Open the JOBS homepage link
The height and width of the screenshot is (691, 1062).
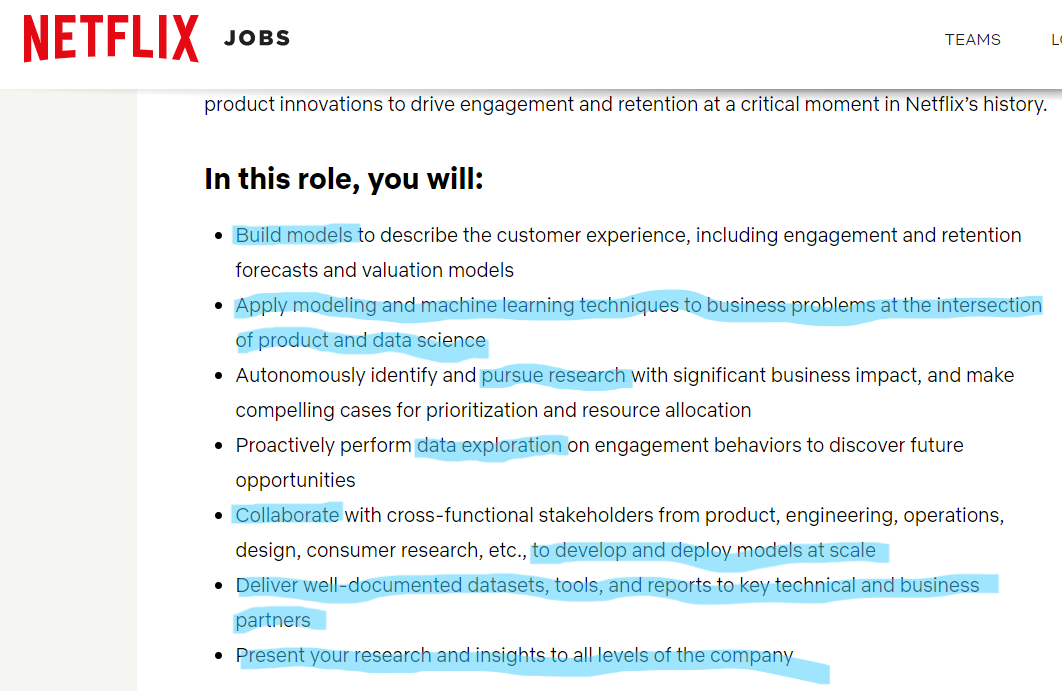point(257,39)
